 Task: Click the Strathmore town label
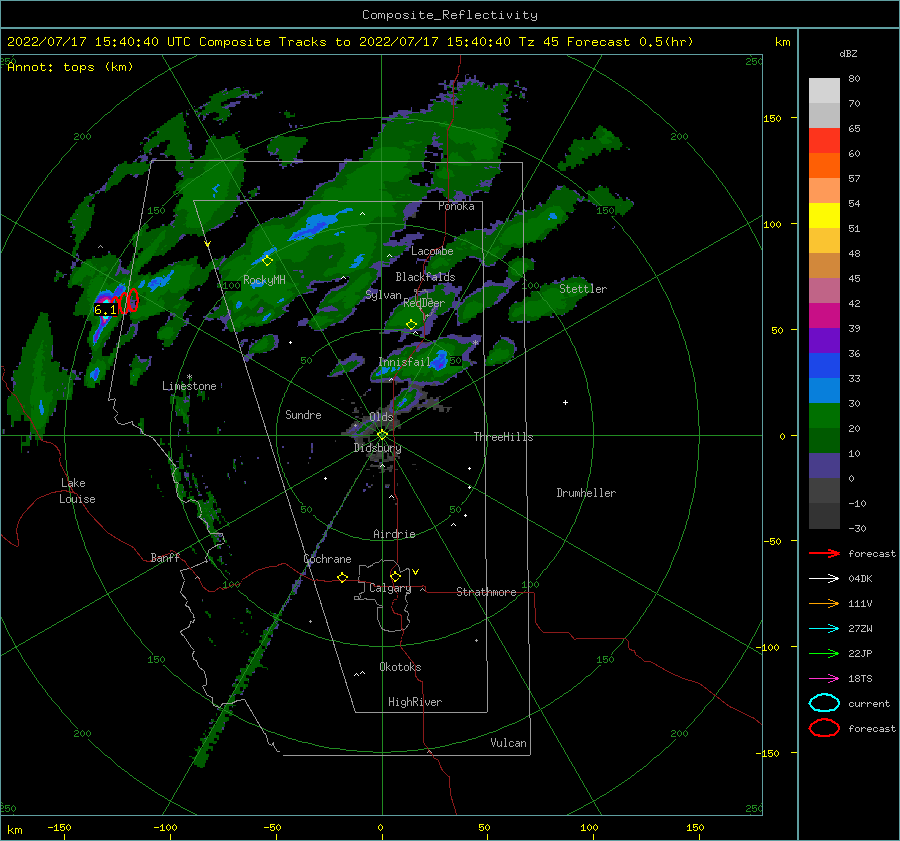coord(486,592)
